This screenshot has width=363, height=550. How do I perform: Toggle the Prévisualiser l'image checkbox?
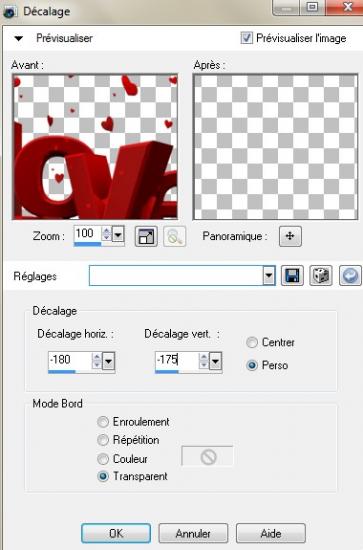(x=246, y=38)
